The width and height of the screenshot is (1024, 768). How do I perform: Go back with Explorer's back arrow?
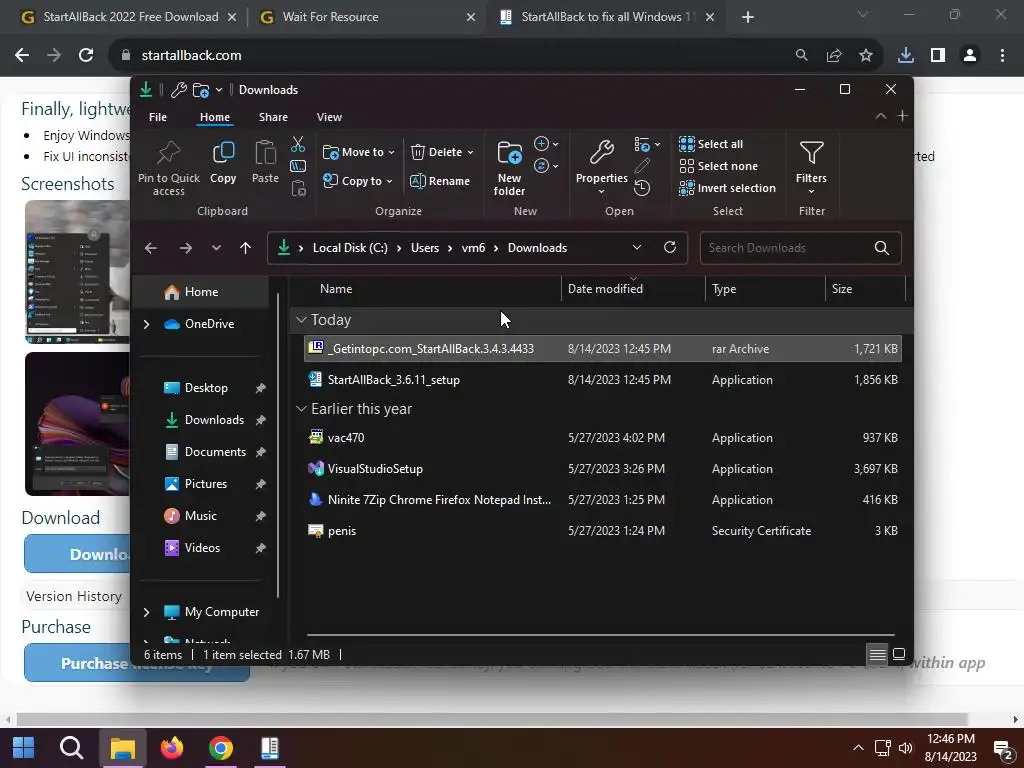click(x=151, y=248)
